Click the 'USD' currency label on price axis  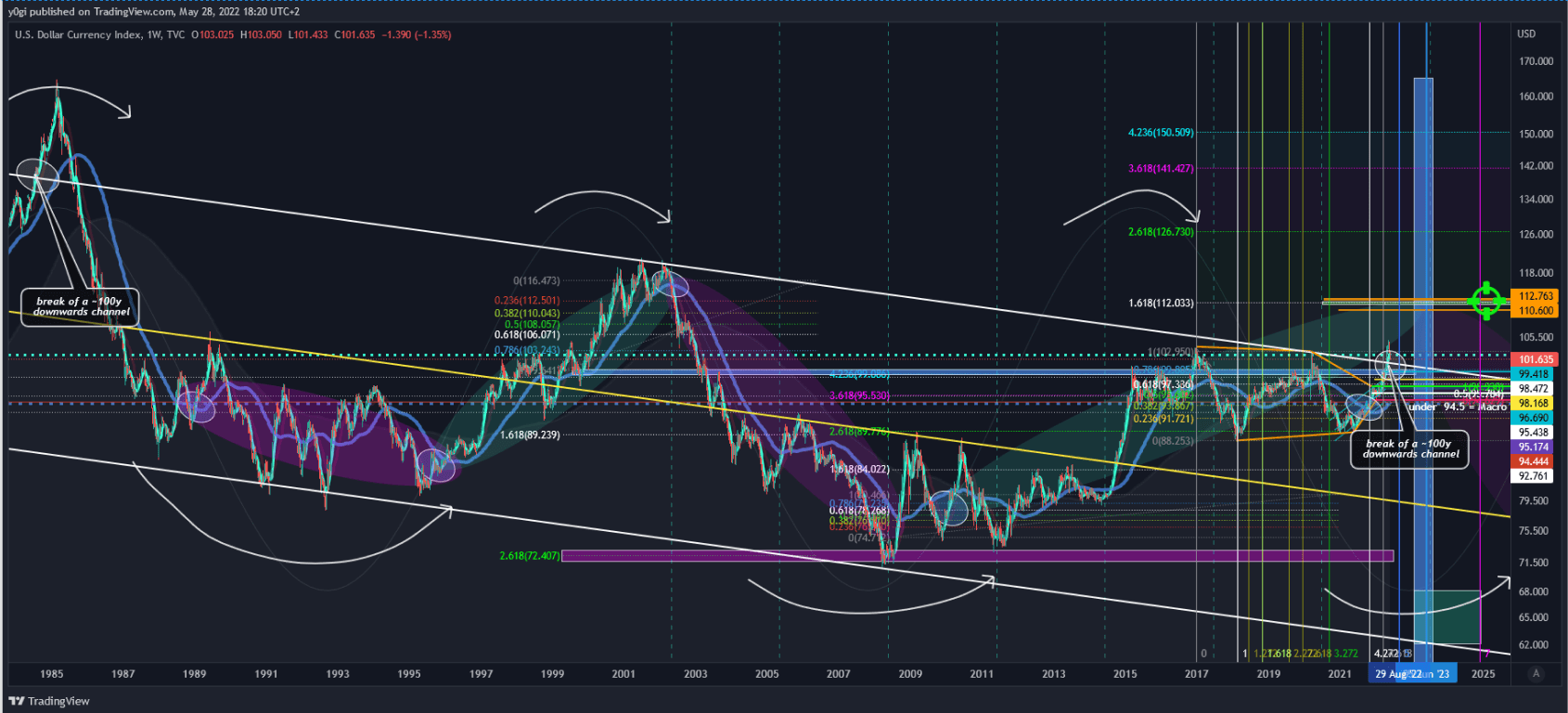coord(1526,33)
